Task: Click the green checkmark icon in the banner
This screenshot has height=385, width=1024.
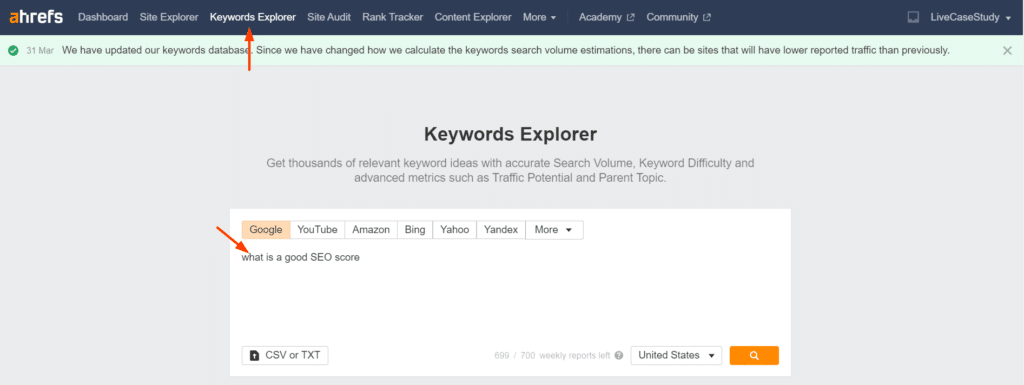Action: (x=12, y=50)
